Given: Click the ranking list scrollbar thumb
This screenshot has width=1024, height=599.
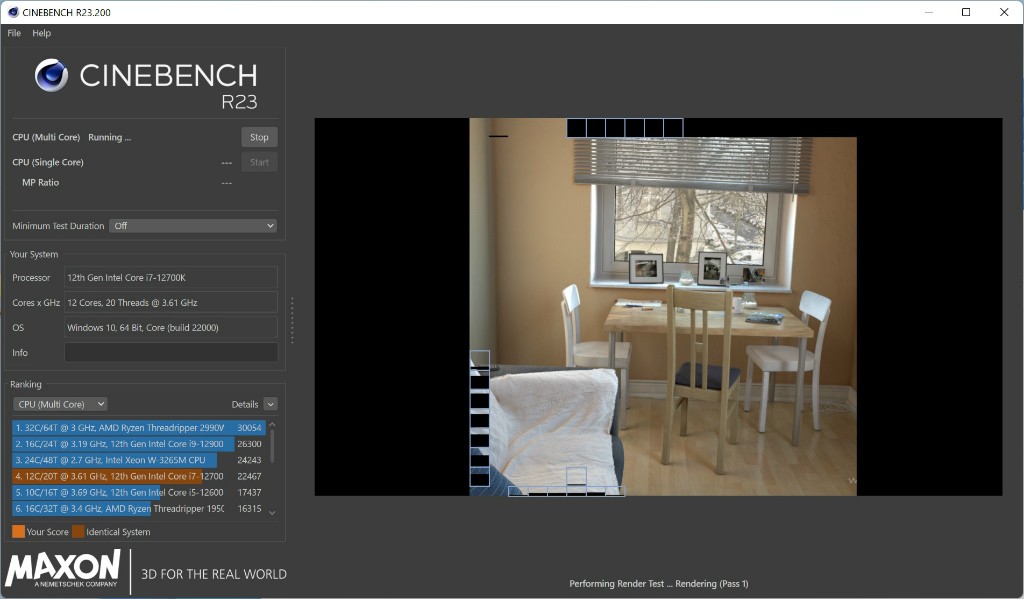Looking at the screenshot, I should coord(272,446).
